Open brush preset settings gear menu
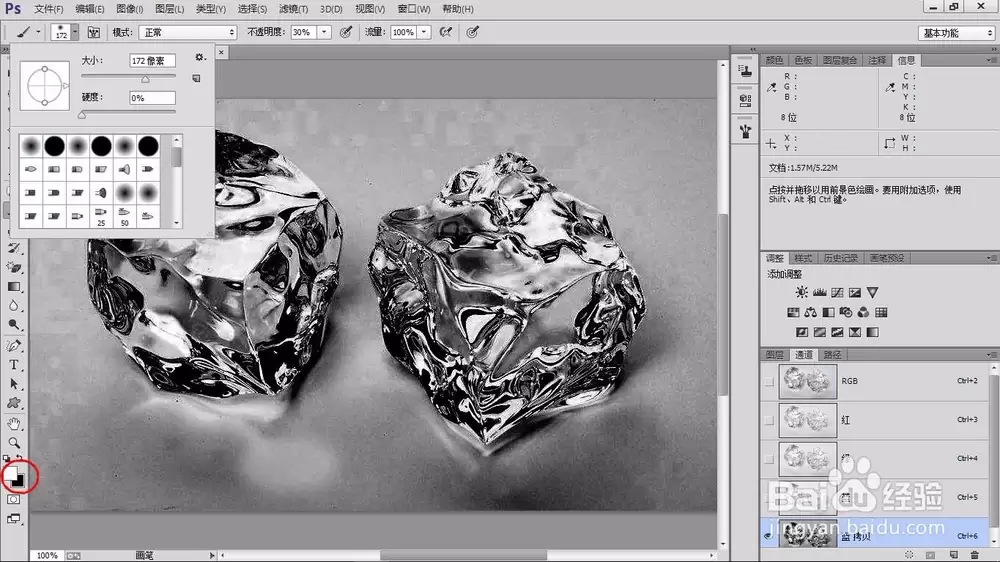Viewport: 1000px width, 562px height. point(200,57)
